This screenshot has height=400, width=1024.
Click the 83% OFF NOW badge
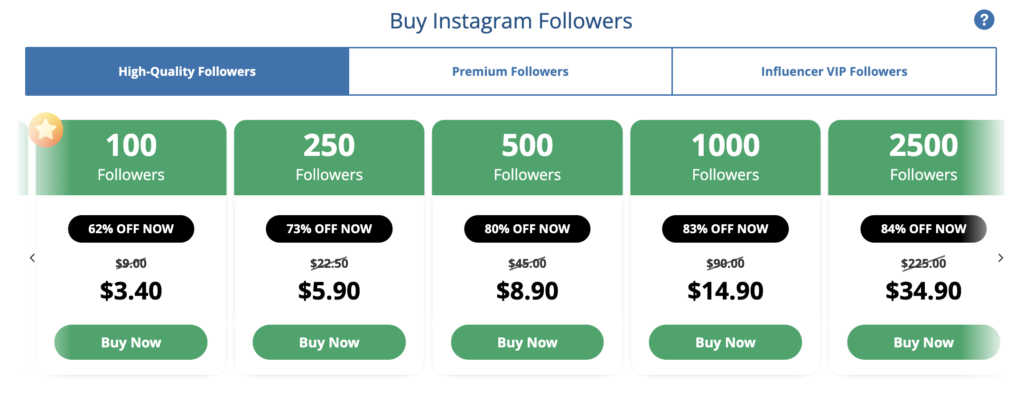coord(725,229)
